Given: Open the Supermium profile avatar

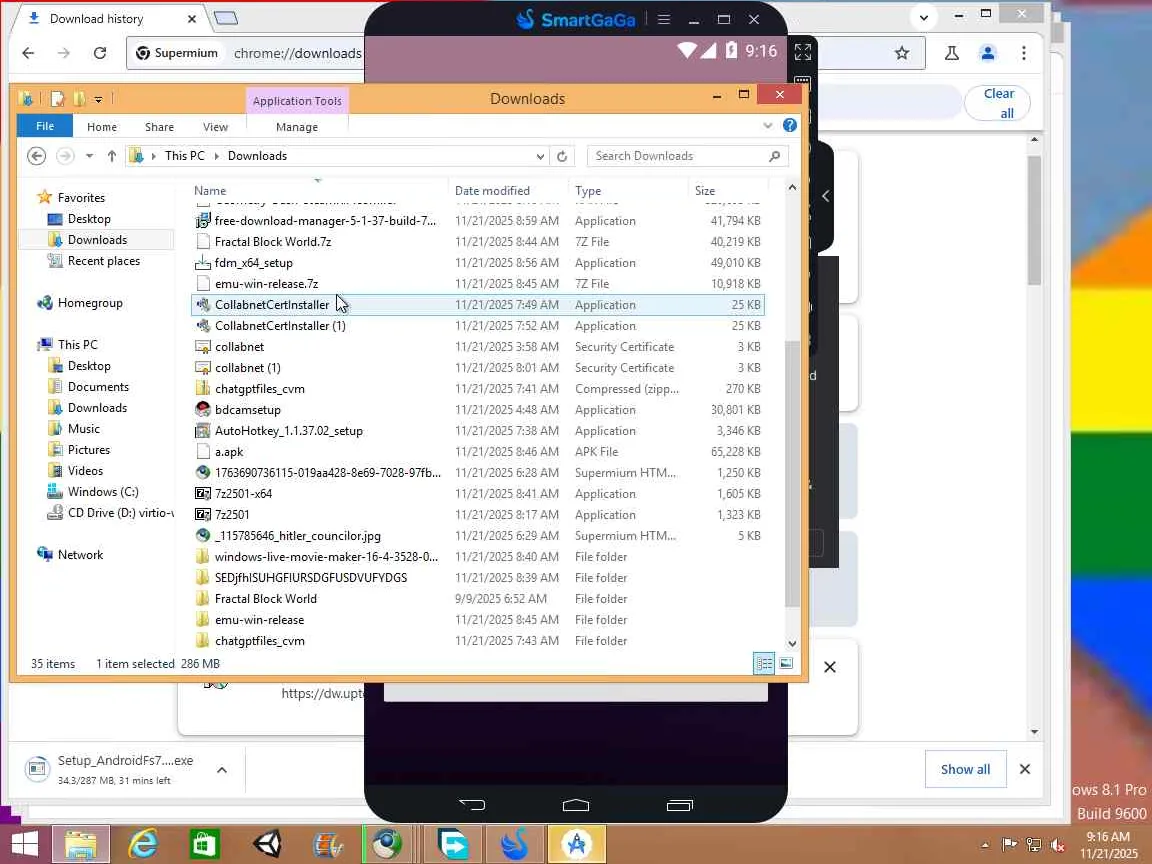Looking at the screenshot, I should (987, 53).
